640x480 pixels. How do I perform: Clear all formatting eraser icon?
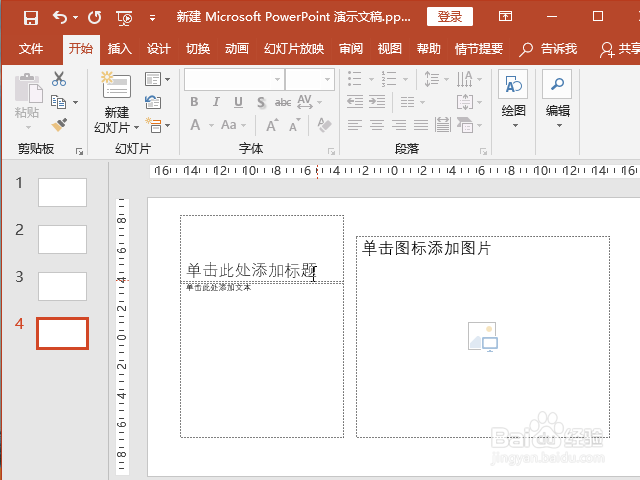click(x=324, y=125)
